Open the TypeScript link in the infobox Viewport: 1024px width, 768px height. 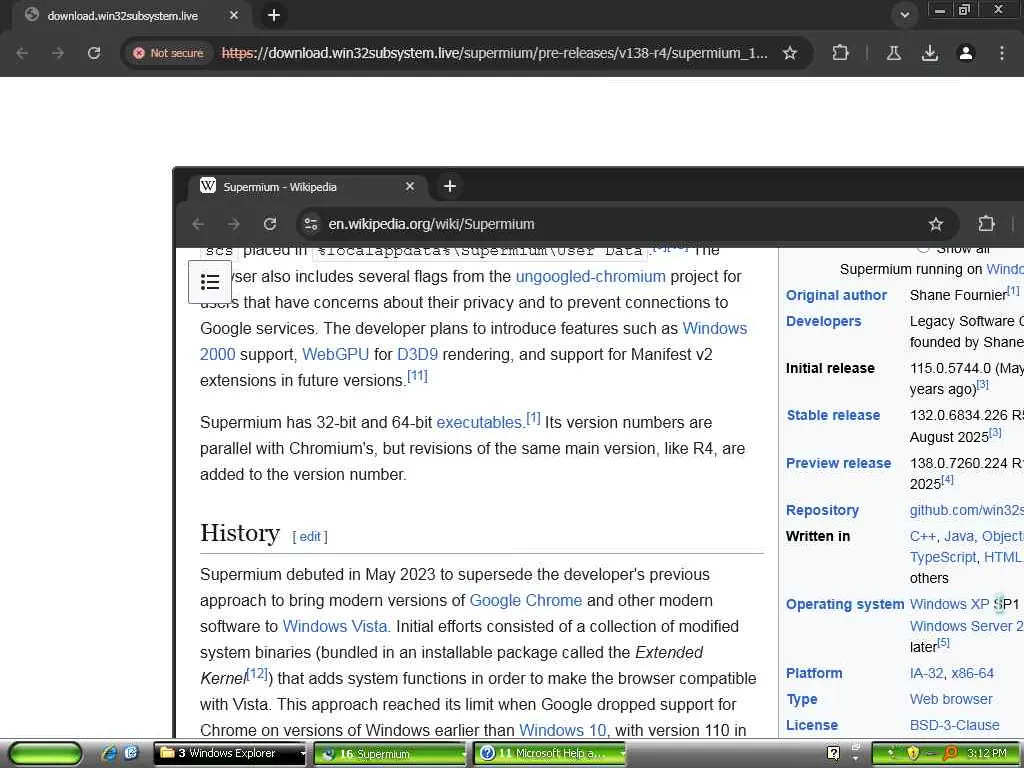tap(942, 557)
